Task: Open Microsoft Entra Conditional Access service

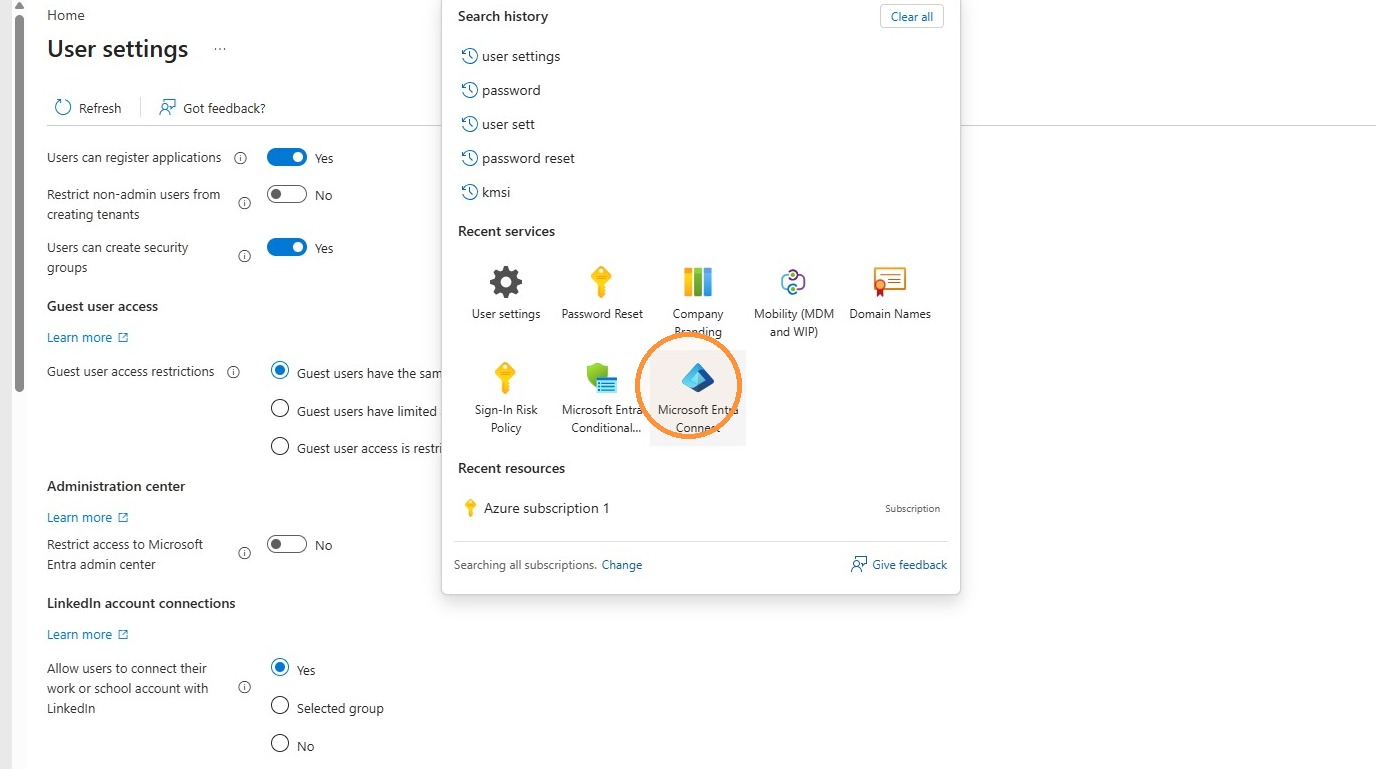Action: point(602,397)
